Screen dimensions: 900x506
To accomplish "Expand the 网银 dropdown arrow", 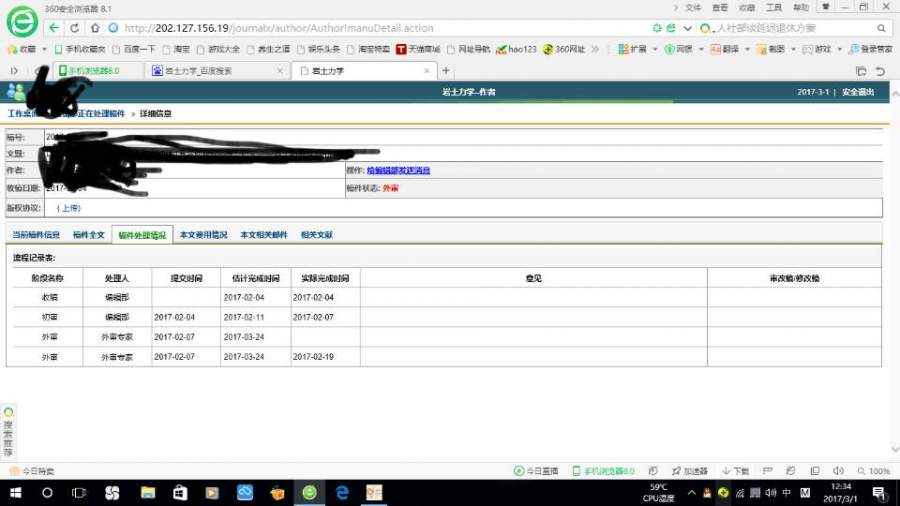I will 701,49.
